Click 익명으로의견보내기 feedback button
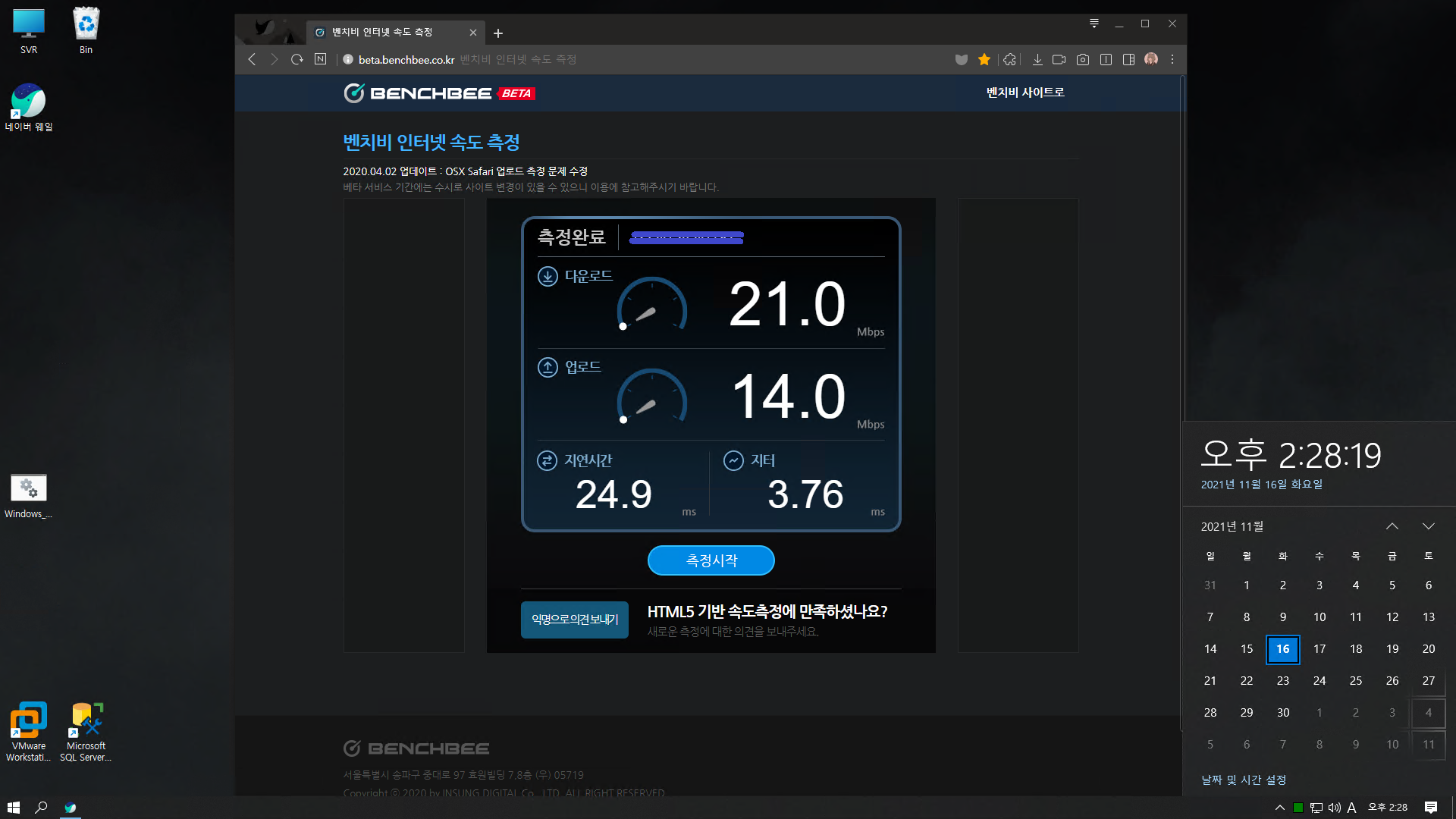 click(x=574, y=620)
